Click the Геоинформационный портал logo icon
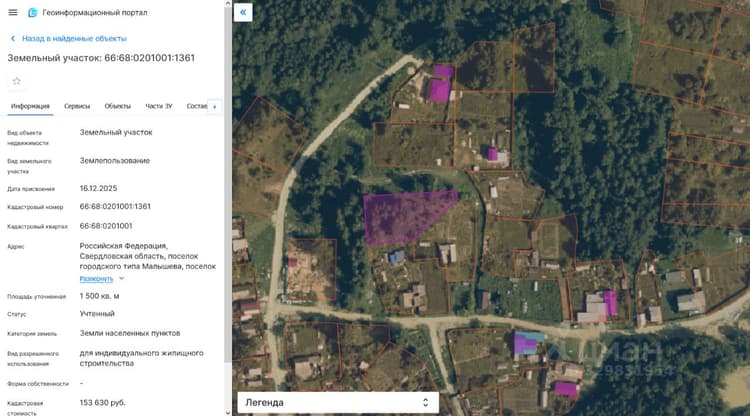The height and width of the screenshot is (416, 750). coord(33,12)
